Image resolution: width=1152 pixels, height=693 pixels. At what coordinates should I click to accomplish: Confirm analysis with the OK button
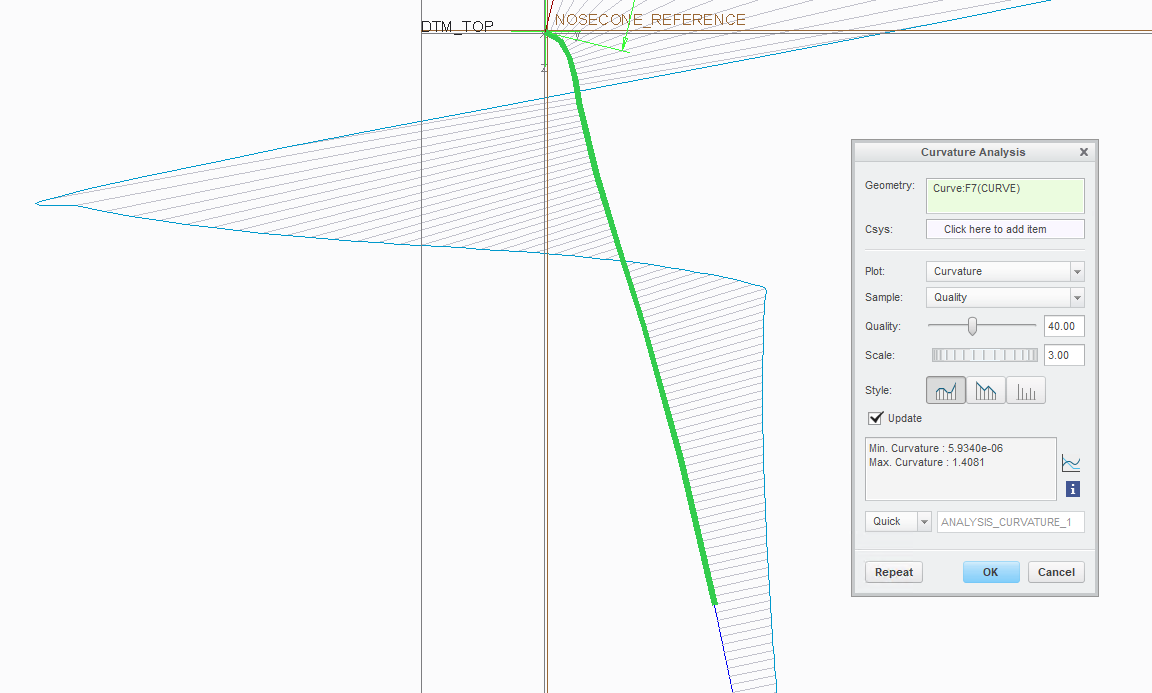(991, 572)
